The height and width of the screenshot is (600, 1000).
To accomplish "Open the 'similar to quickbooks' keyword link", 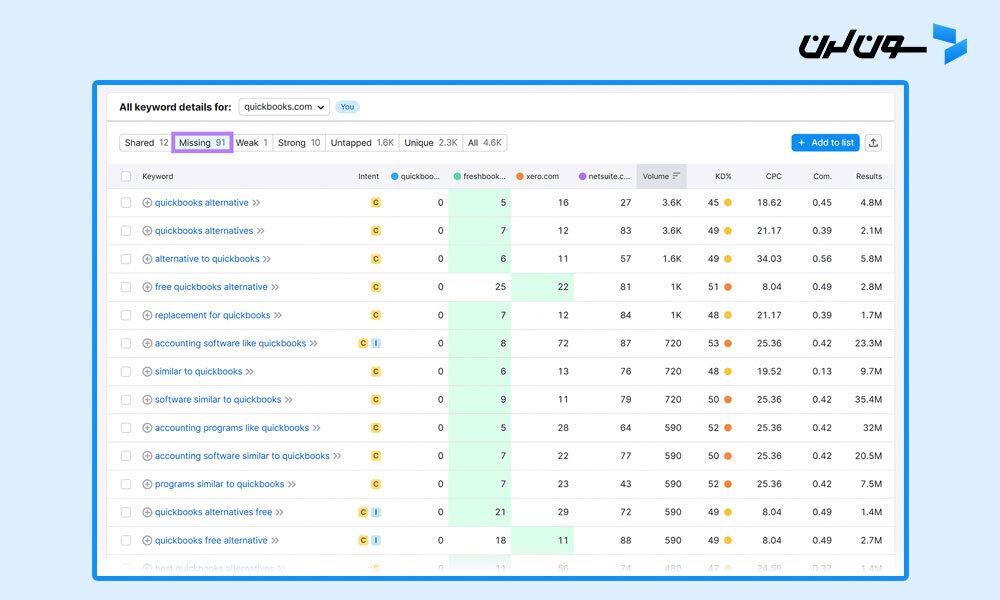I will click(x=198, y=371).
